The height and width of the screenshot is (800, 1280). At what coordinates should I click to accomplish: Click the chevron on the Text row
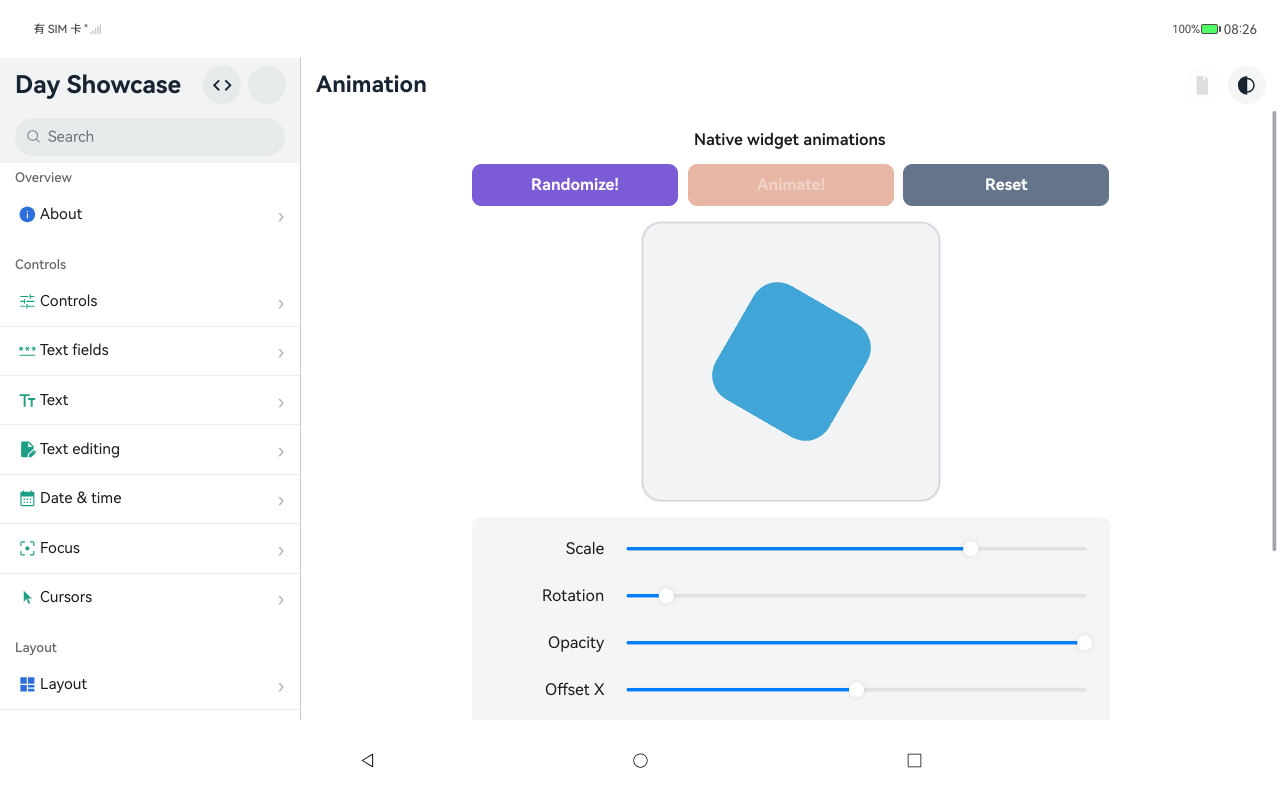click(x=281, y=402)
